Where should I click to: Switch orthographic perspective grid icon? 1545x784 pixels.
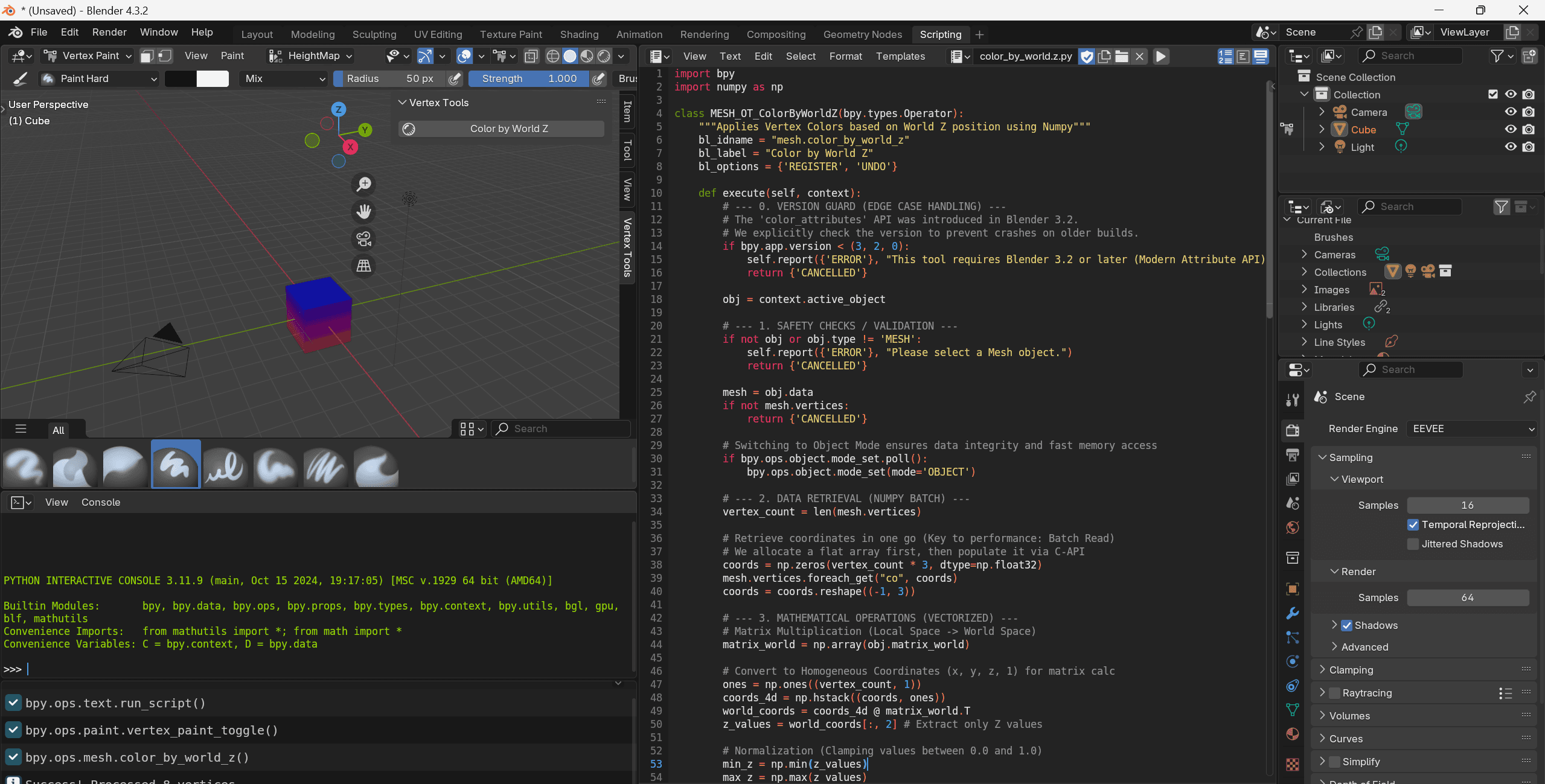coord(363,266)
